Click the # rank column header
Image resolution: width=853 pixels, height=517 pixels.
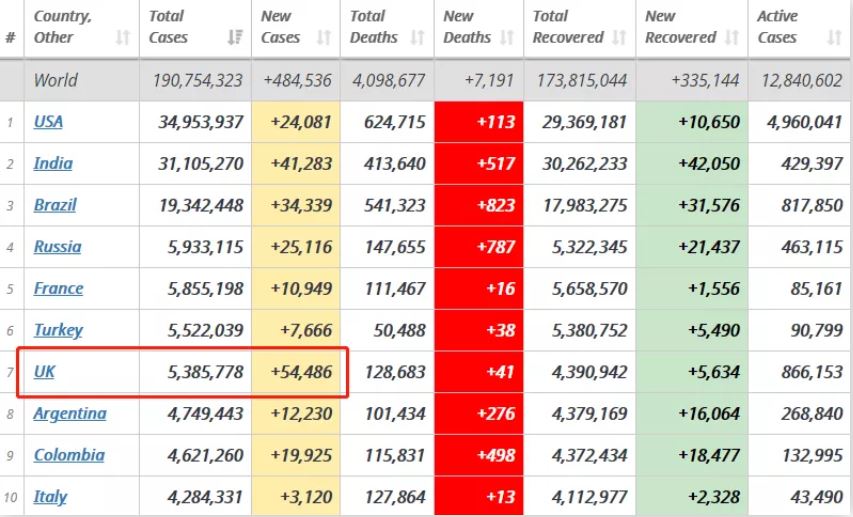click(10, 38)
